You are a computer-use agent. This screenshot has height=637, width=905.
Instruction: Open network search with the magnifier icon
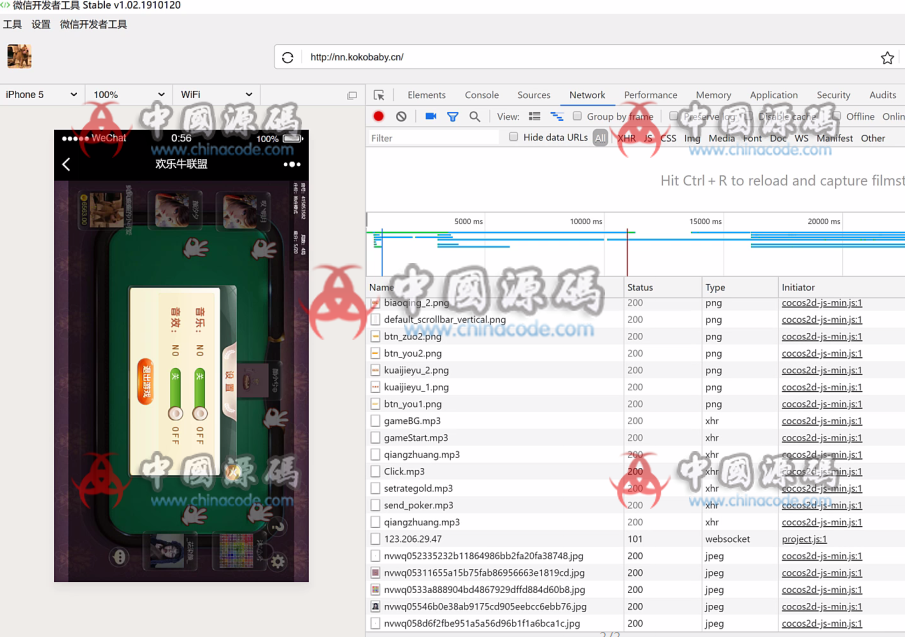[474, 117]
